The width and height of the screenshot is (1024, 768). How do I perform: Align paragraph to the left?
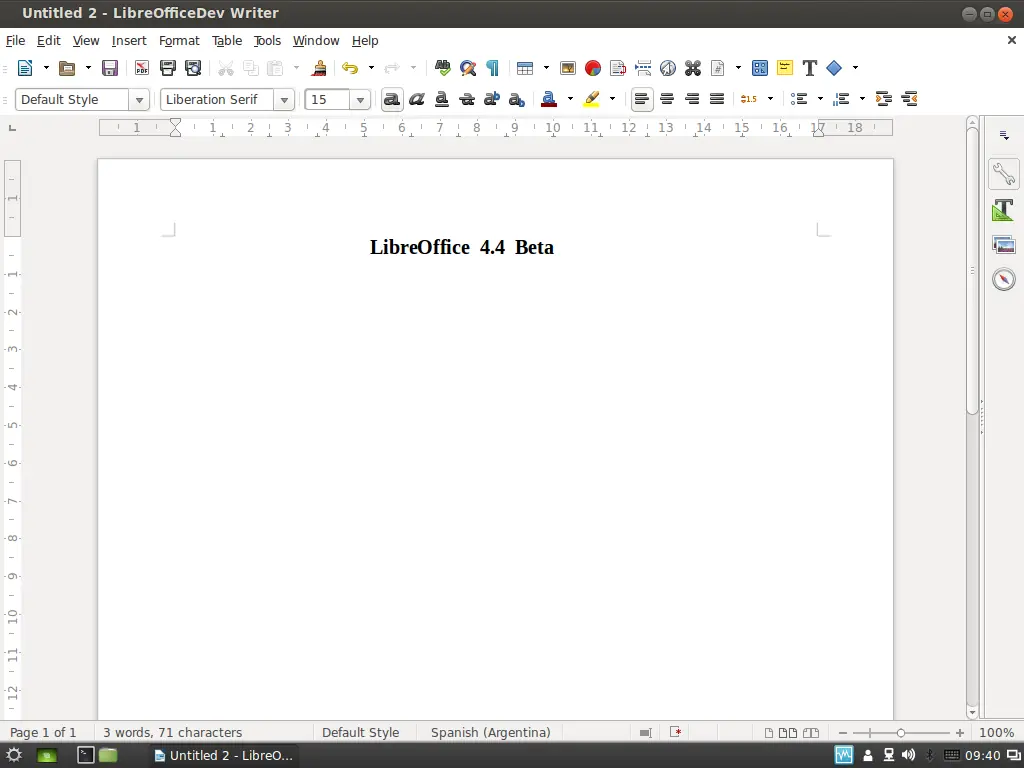642,99
